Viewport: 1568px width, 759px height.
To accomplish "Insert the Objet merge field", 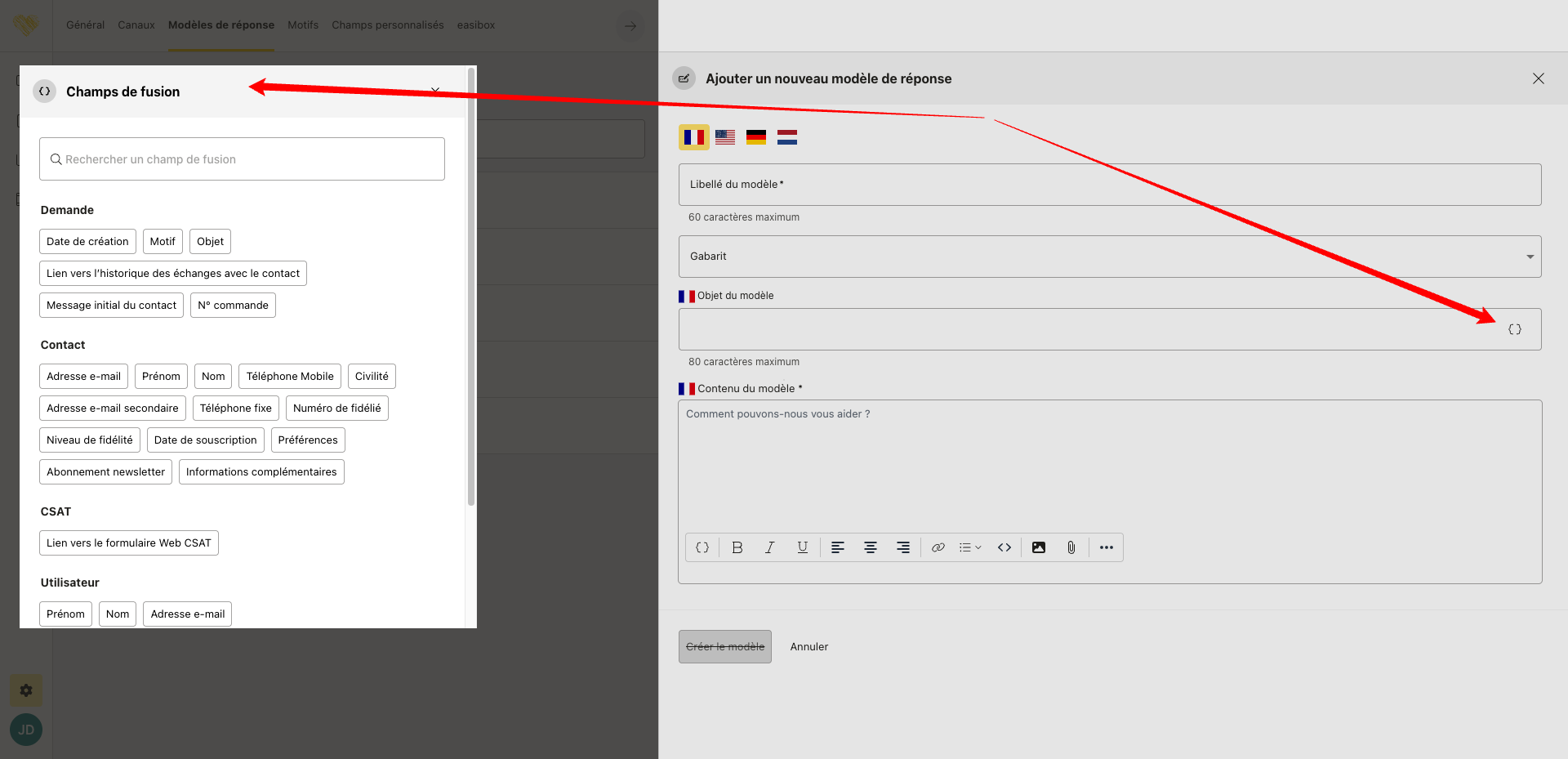I will 210,241.
